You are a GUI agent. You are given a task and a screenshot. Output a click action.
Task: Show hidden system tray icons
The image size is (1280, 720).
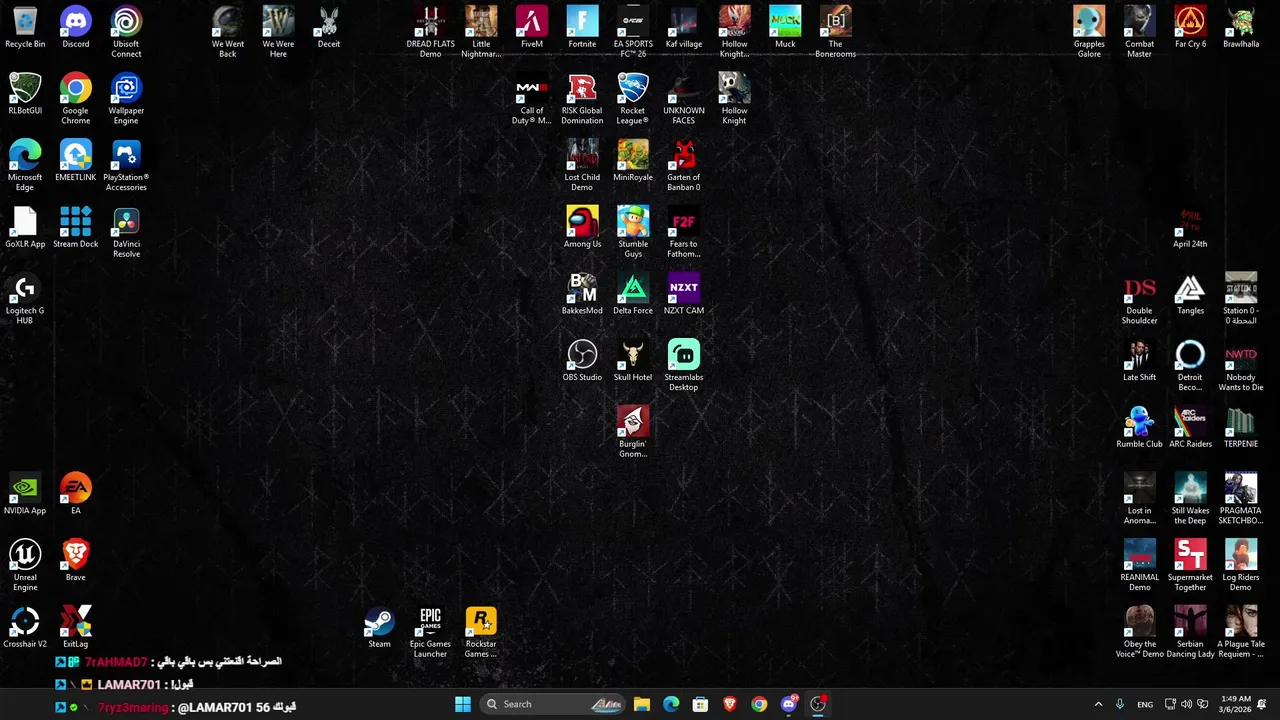point(1098,704)
